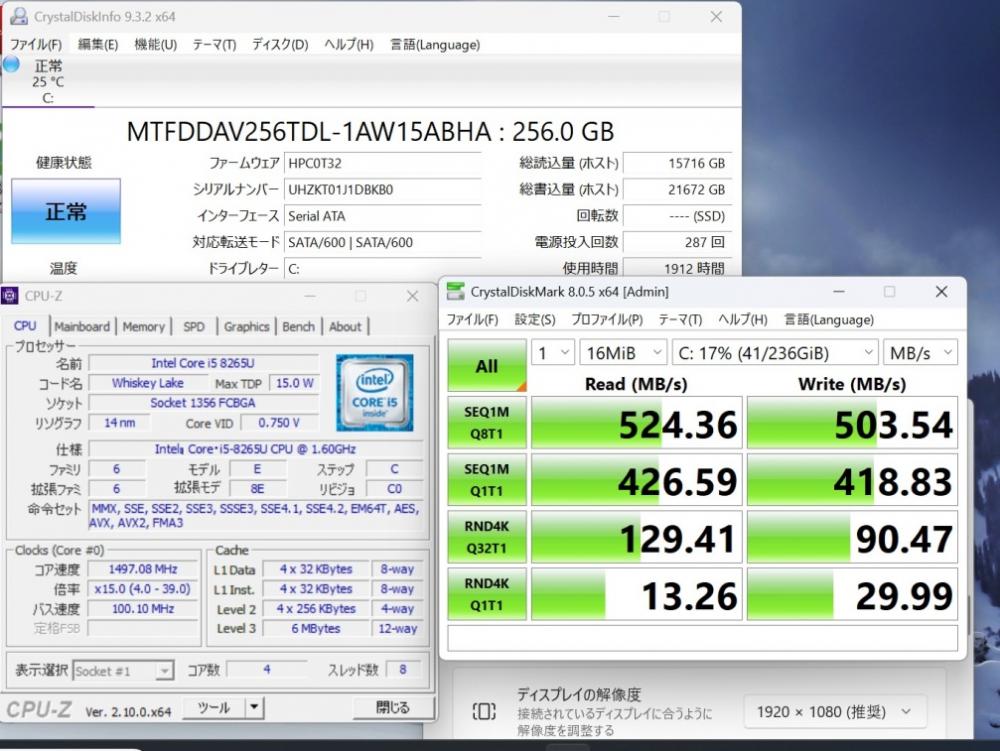Click the Socket 1356 FCBGA field

pyautogui.click(x=203, y=403)
